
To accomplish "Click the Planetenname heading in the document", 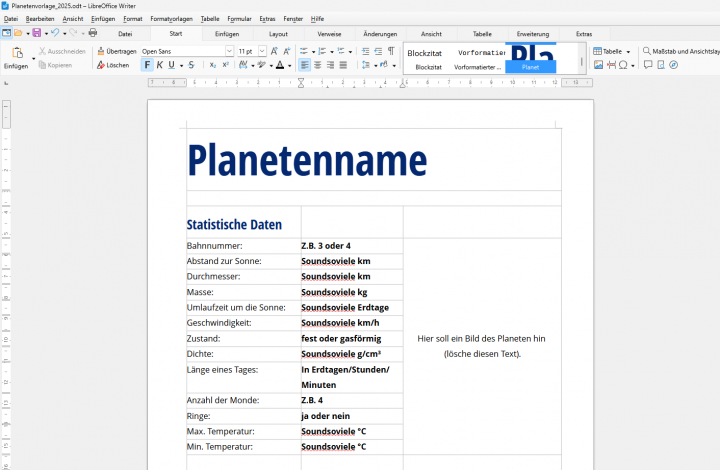I will click(306, 160).
